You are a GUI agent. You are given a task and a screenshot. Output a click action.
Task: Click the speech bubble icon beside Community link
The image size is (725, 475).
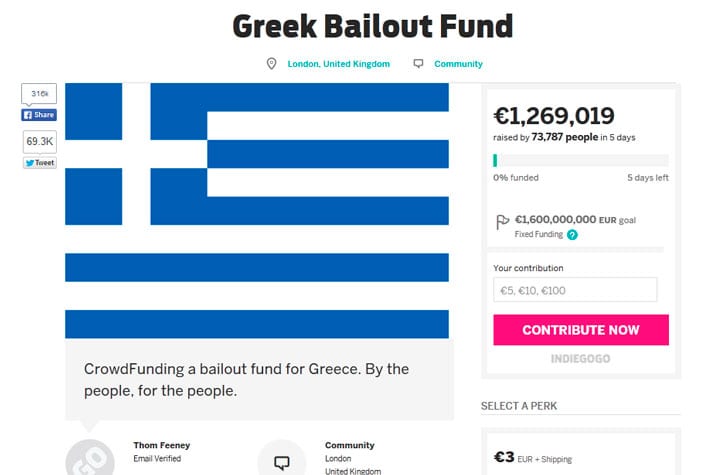tap(418, 64)
